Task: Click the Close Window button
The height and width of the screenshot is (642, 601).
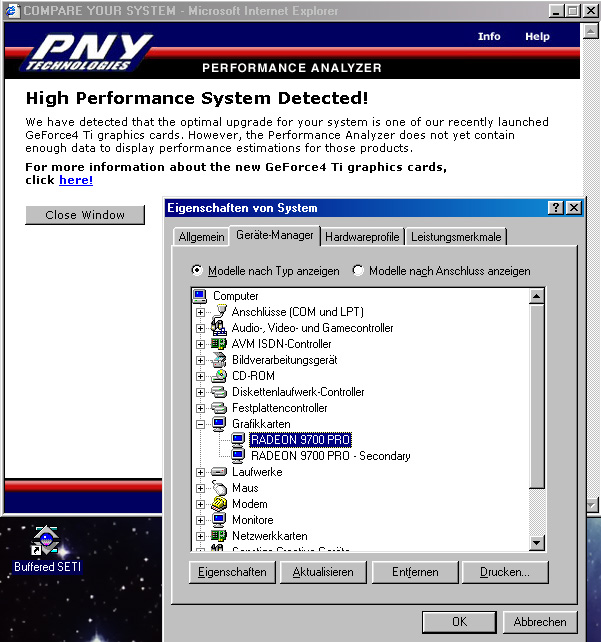Action: (85, 215)
